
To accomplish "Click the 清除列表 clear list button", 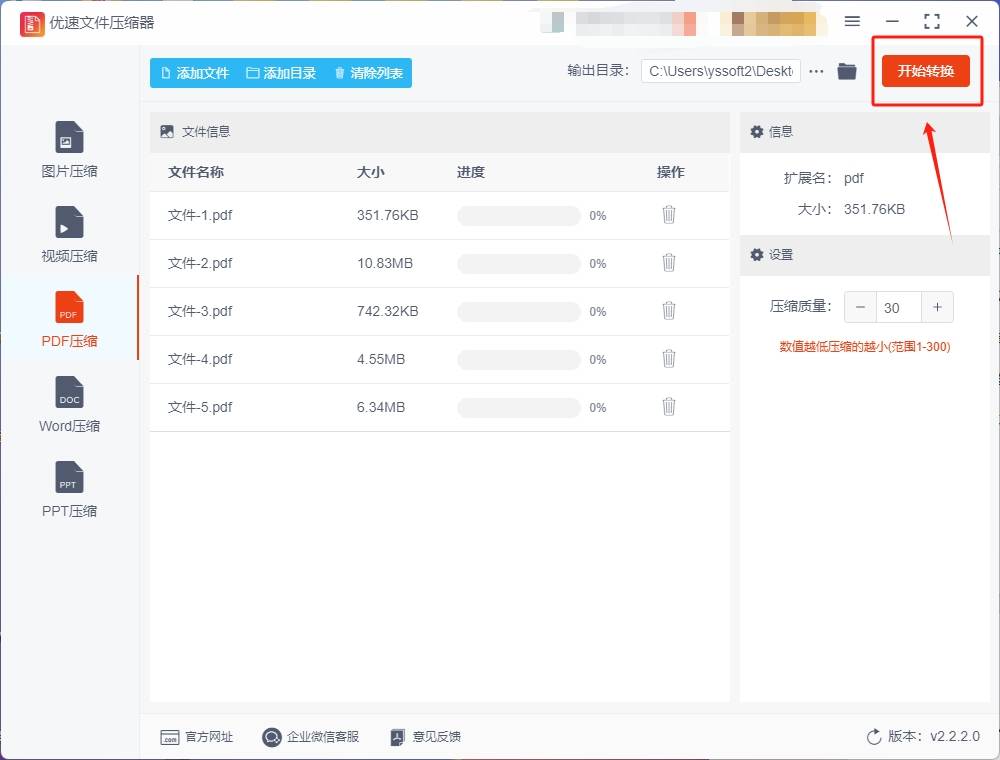I will click(369, 73).
